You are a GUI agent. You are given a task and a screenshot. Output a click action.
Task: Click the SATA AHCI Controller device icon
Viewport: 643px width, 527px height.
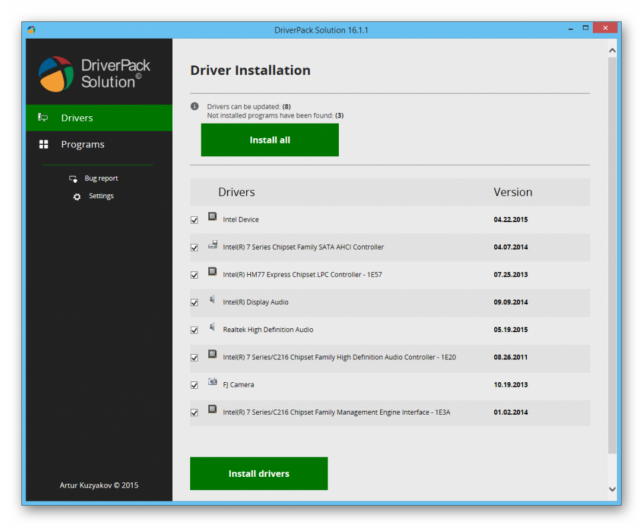[x=212, y=244]
